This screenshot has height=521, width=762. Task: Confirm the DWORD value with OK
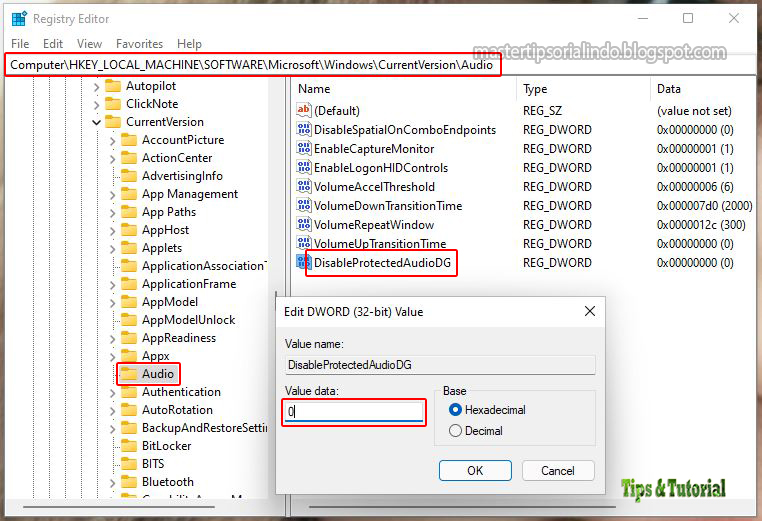click(x=475, y=470)
